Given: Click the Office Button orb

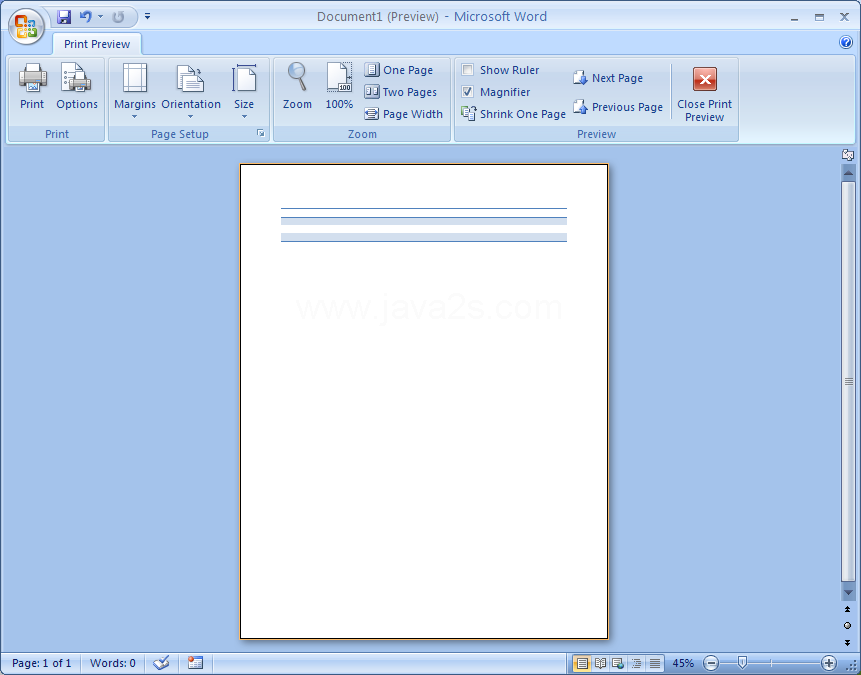Looking at the screenshot, I should click(x=26, y=26).
